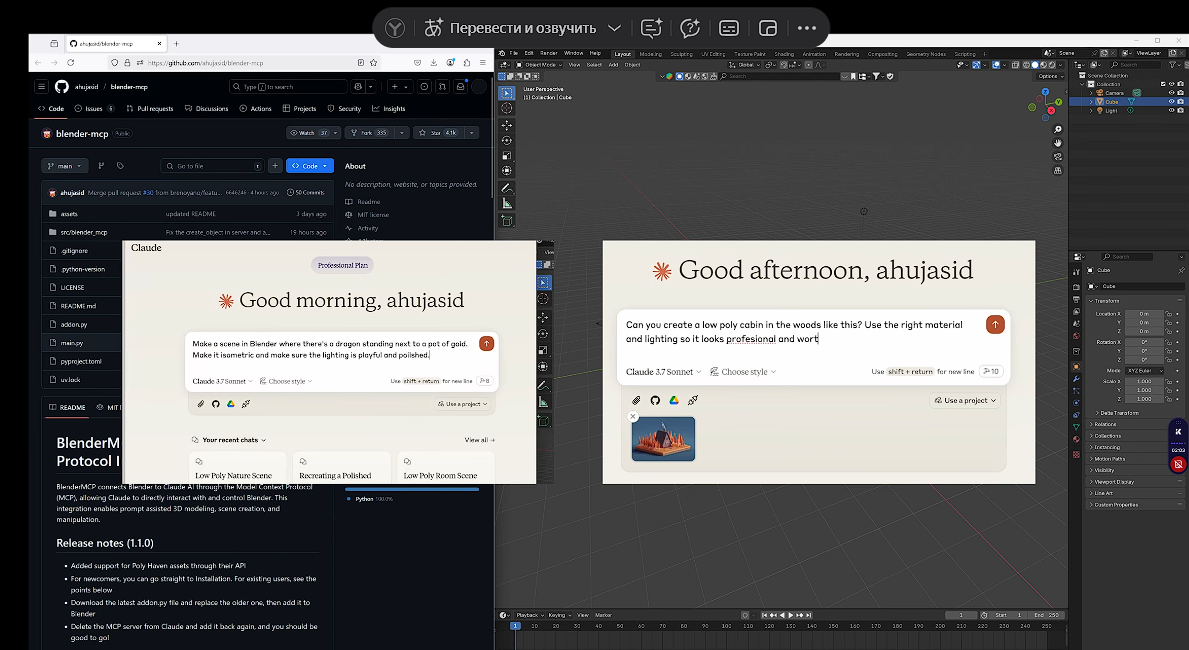Toggle the Collection exclude checkbox in outliner
Screen dimensions: 1189x650
[1162, 84]
